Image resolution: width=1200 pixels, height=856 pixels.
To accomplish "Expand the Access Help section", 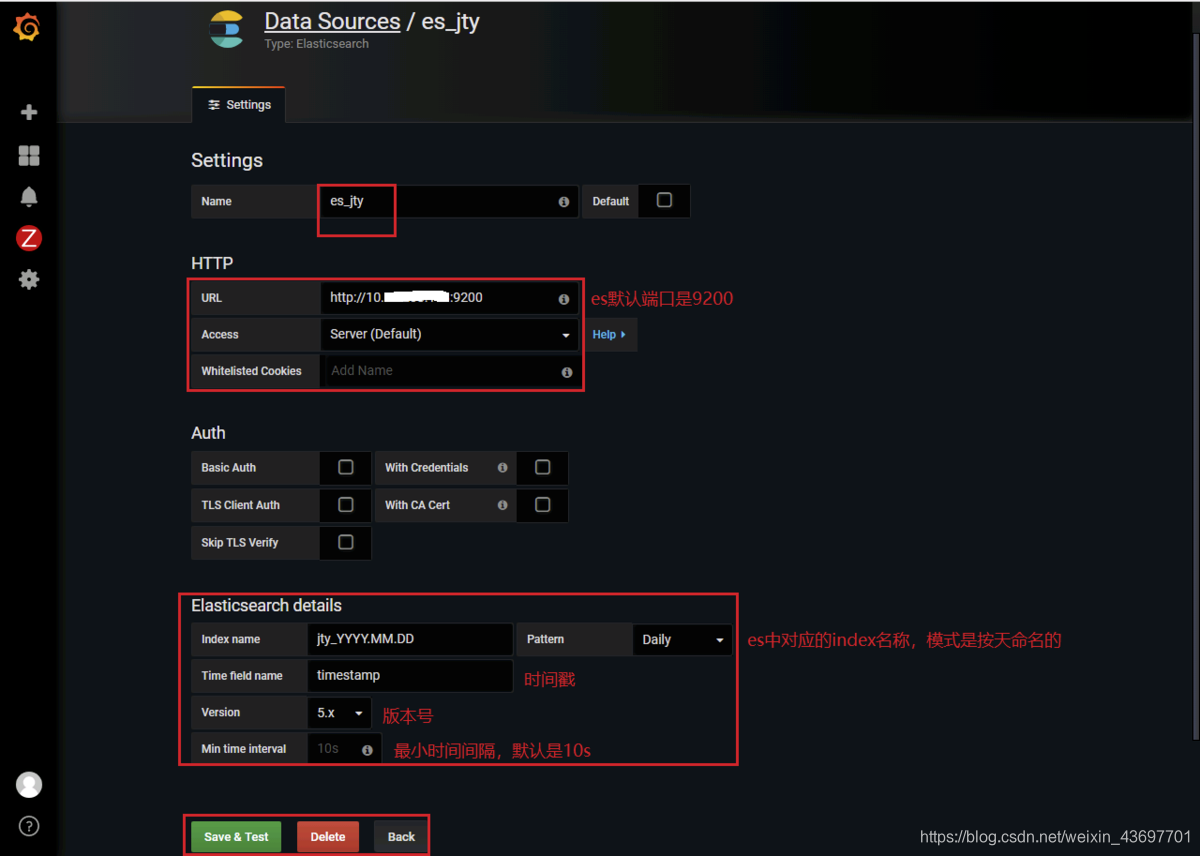I will [x=609, y=335].
